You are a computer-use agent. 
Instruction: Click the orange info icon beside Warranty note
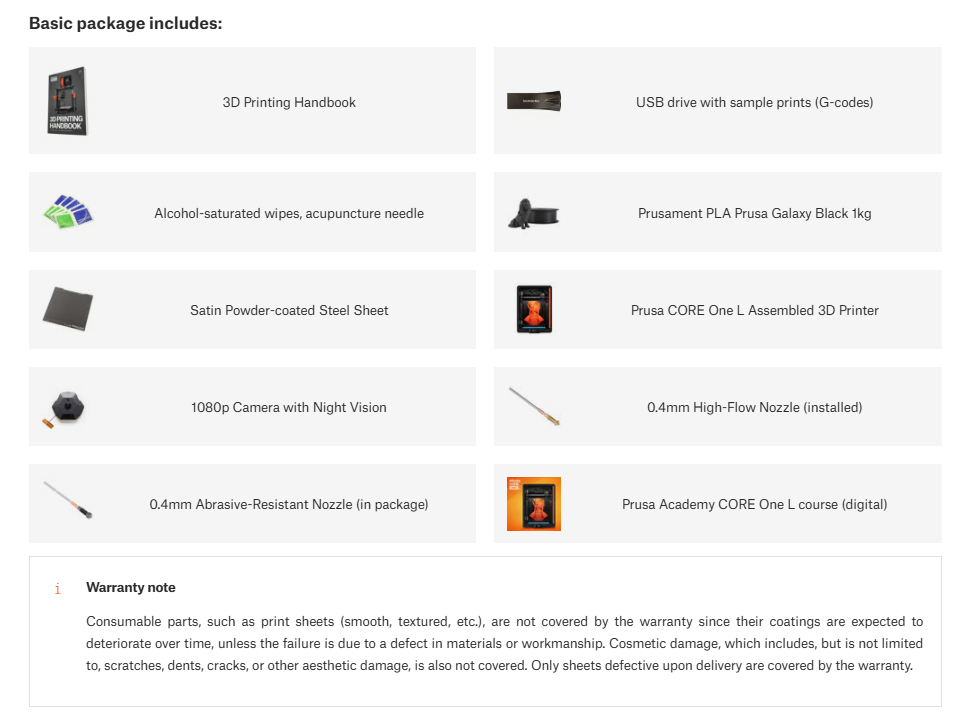(58, 588)
